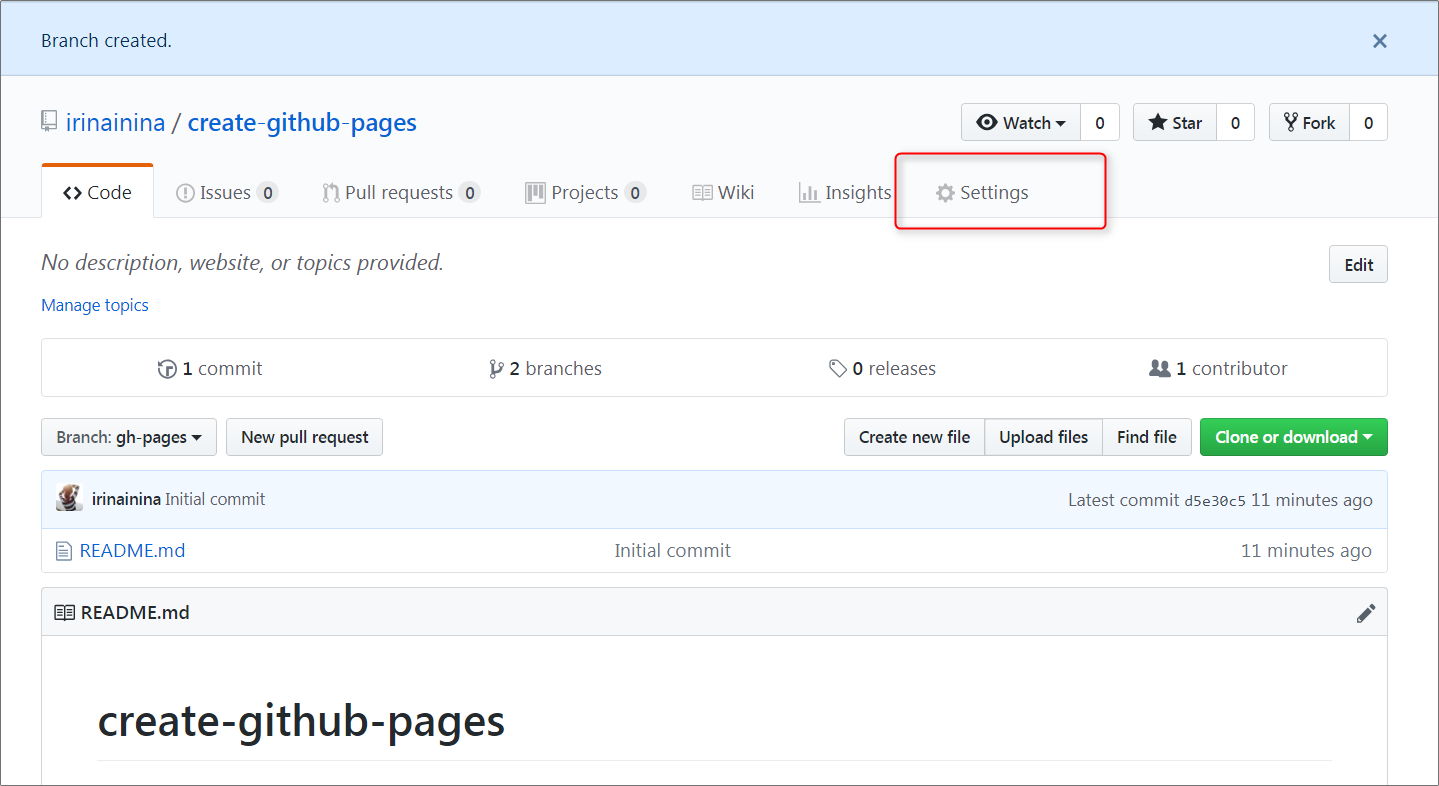Viewport: 1439px width, 786px height.
Task: Open the Wiki tab
Action: click(723, 192)
